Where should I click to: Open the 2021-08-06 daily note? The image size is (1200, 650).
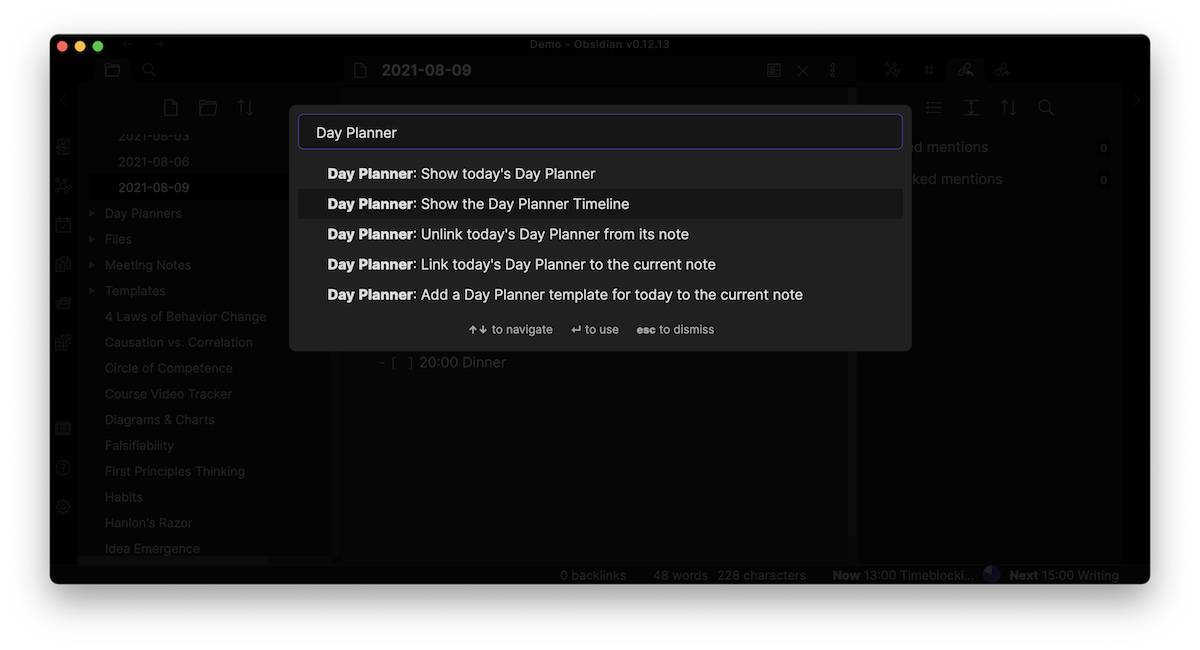[153, 162]
